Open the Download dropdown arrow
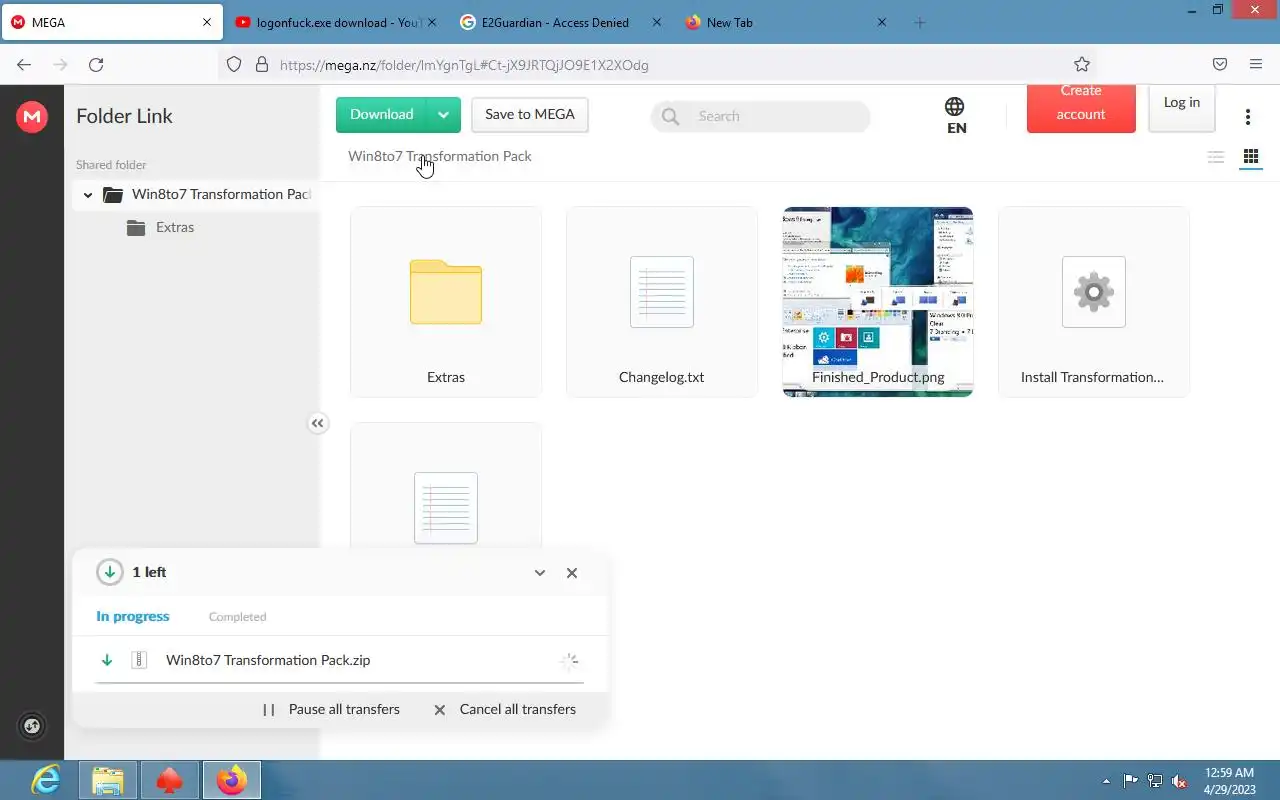Image resolution: width=1280 pixels, height=800 pixels. pyautogui.click(x=443, y=115)
